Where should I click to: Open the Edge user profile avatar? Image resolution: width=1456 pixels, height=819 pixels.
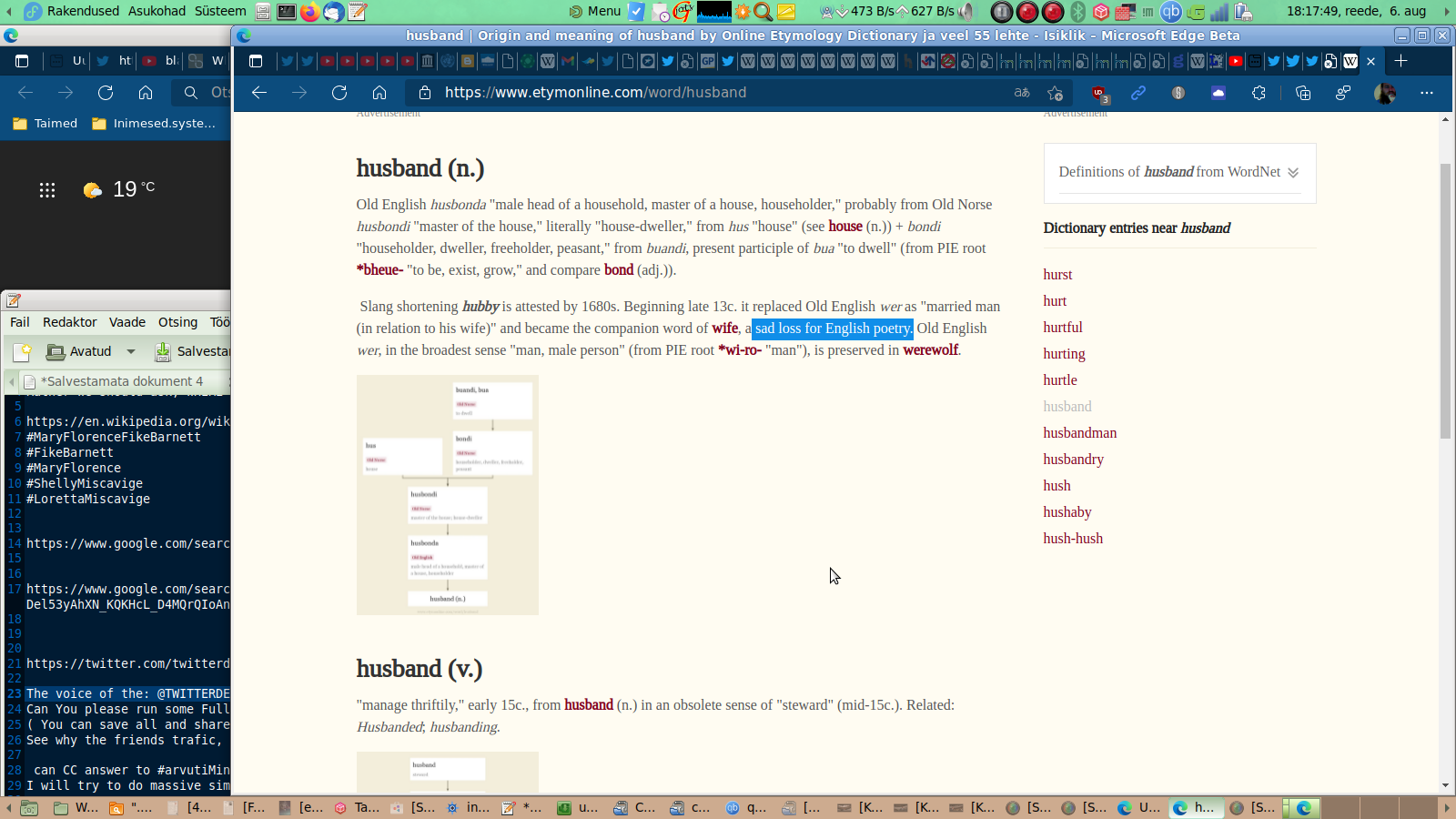tap(1385, 93)
